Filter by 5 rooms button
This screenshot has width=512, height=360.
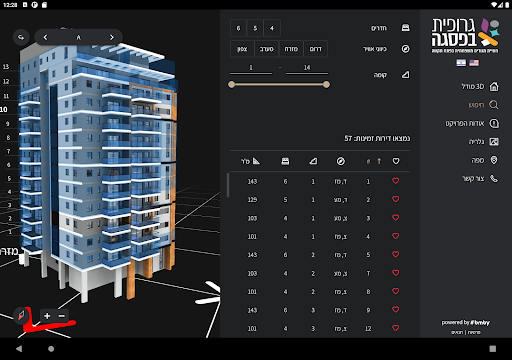(255, 28)
